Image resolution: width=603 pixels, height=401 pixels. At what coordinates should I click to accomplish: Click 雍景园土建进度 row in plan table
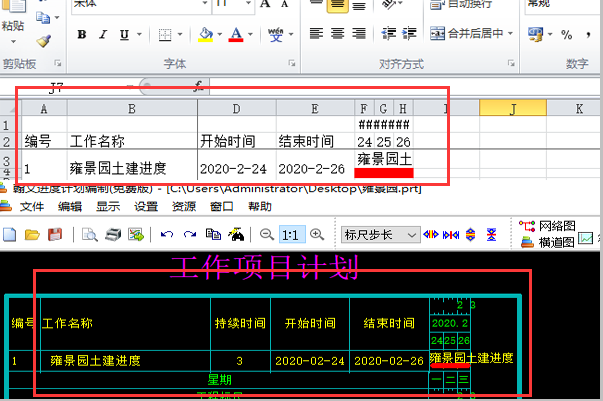click(95, 361)
